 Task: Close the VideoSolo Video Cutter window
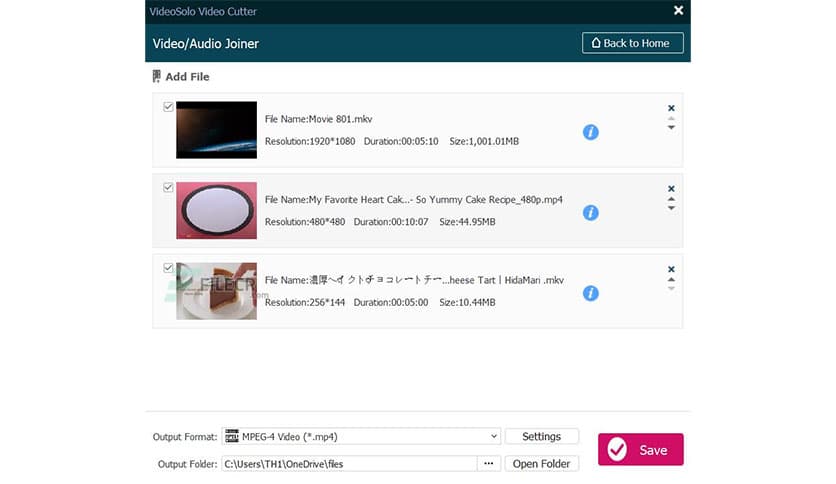click(x=678, y=11)
